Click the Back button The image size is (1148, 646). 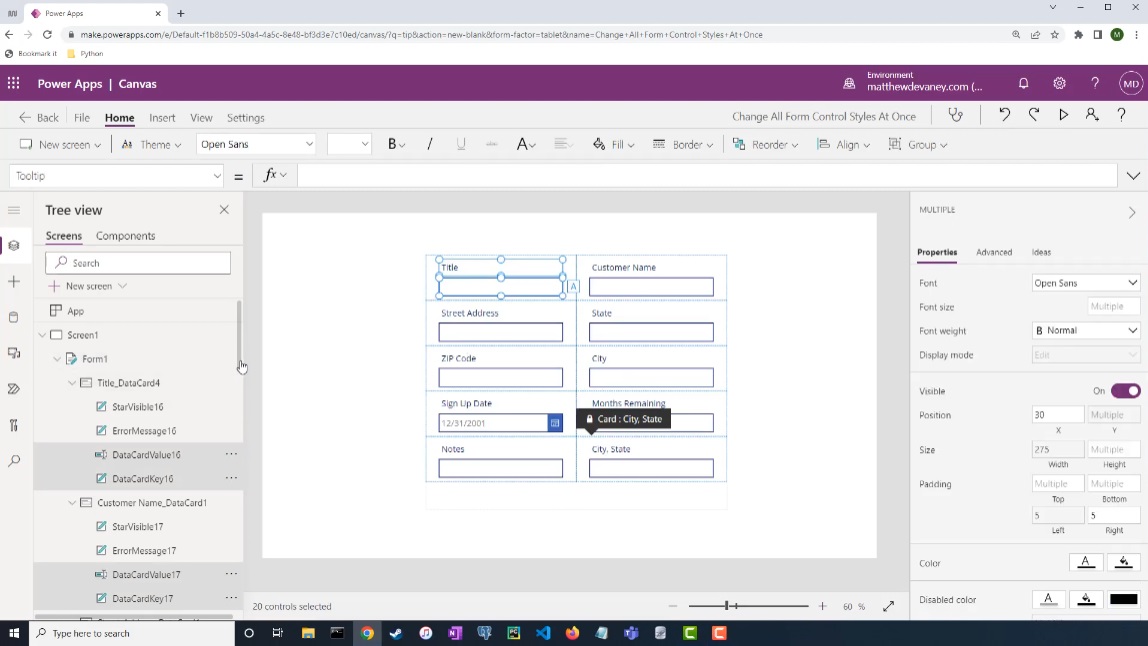point(39,118)
